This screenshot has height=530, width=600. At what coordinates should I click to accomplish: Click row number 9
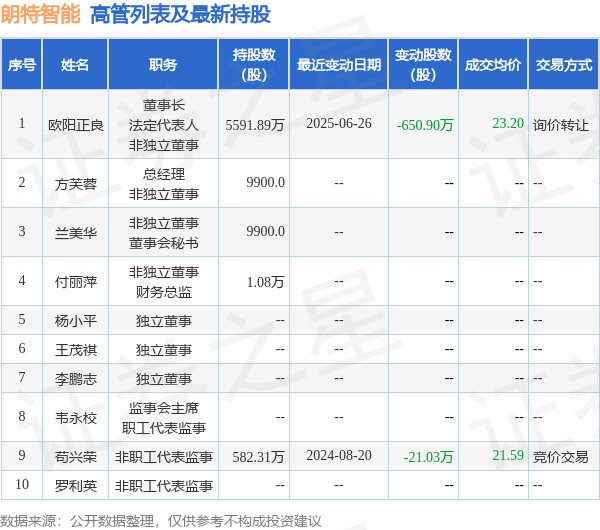click(22, 455)
